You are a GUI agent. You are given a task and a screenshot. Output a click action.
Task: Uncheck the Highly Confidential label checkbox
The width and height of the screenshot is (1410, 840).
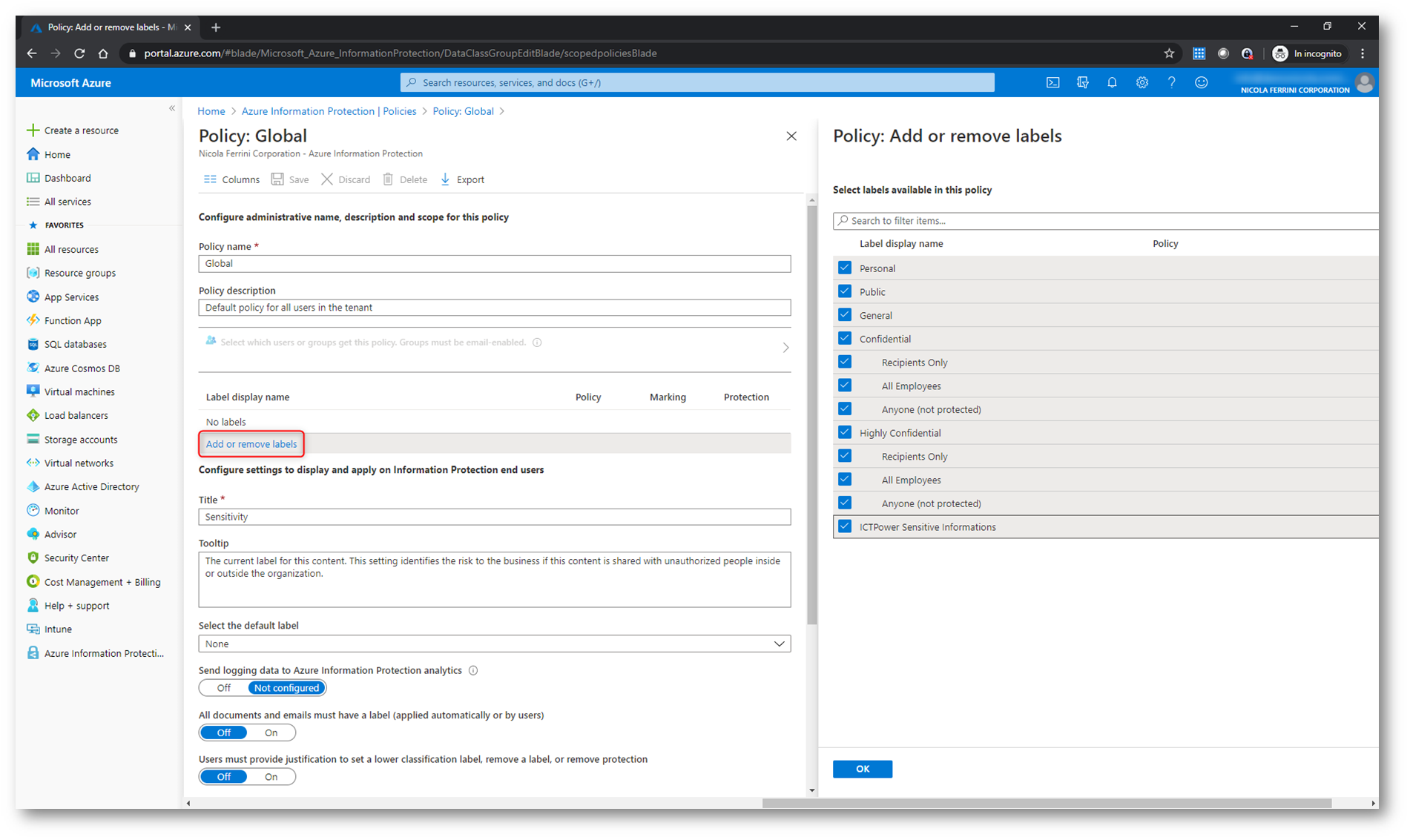pos(844,432)
